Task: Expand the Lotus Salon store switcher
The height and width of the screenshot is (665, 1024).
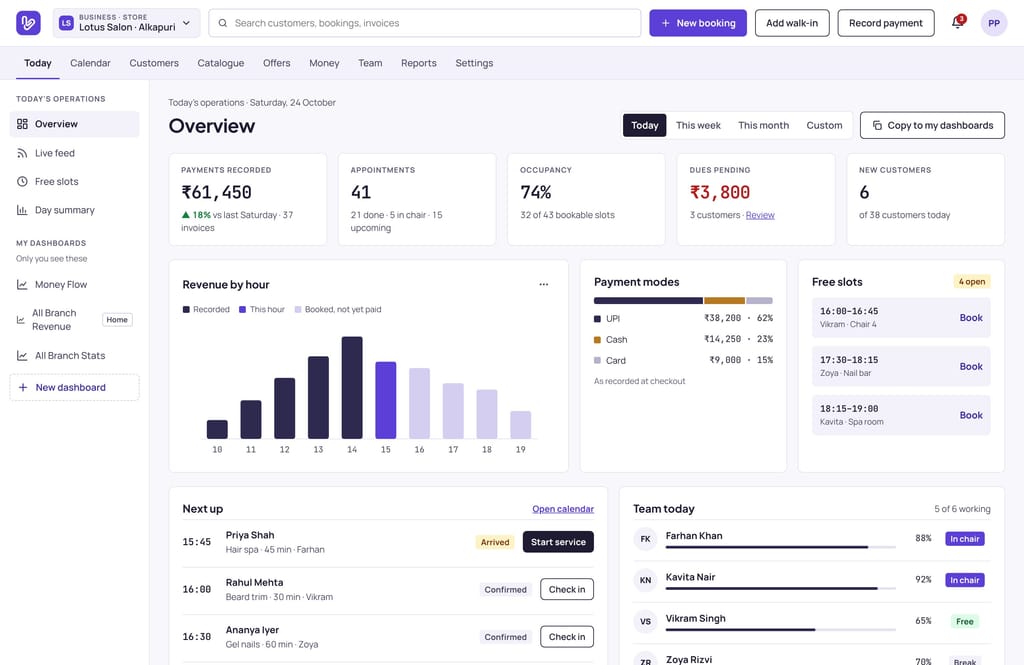Action: coord(126,23)
